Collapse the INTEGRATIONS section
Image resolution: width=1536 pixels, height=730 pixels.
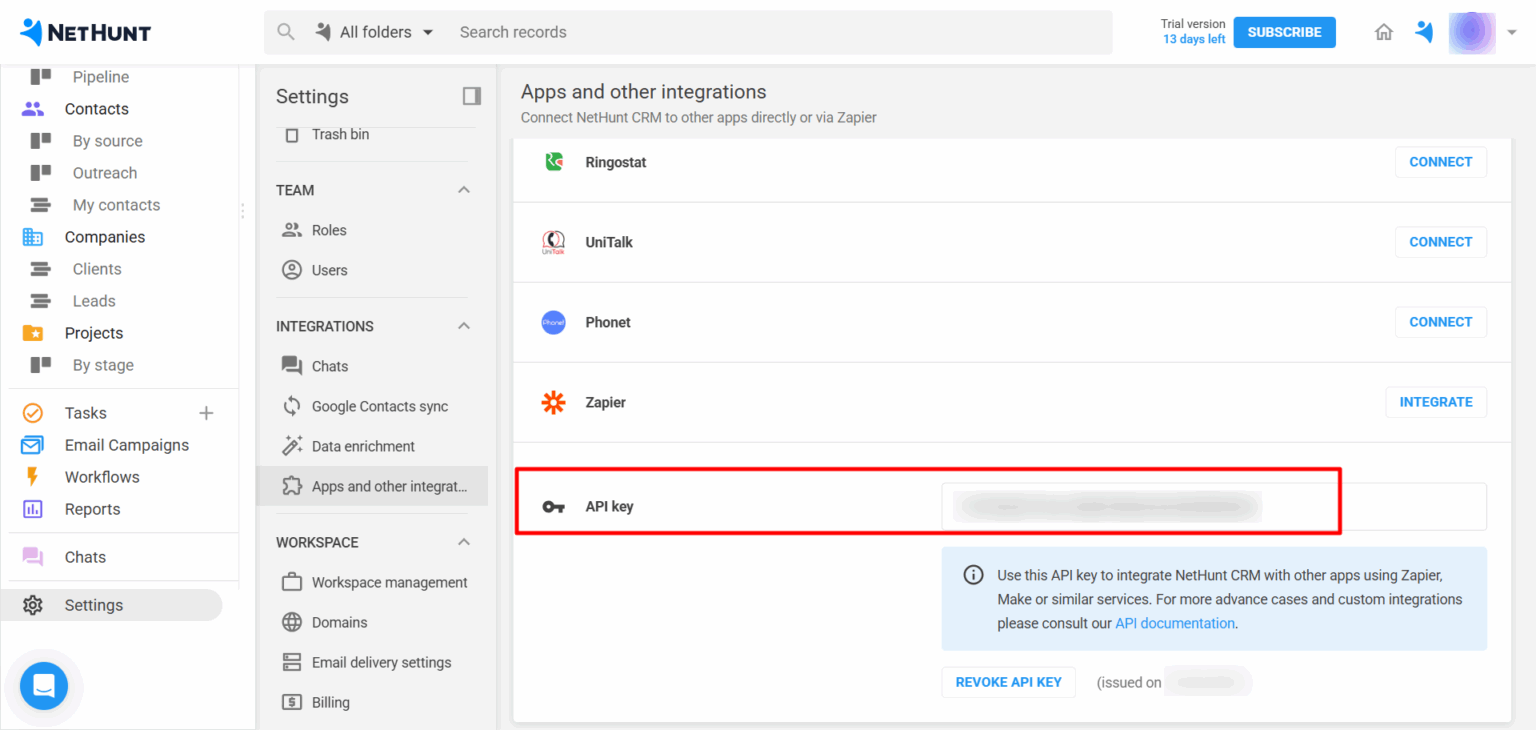coord(464,326)
